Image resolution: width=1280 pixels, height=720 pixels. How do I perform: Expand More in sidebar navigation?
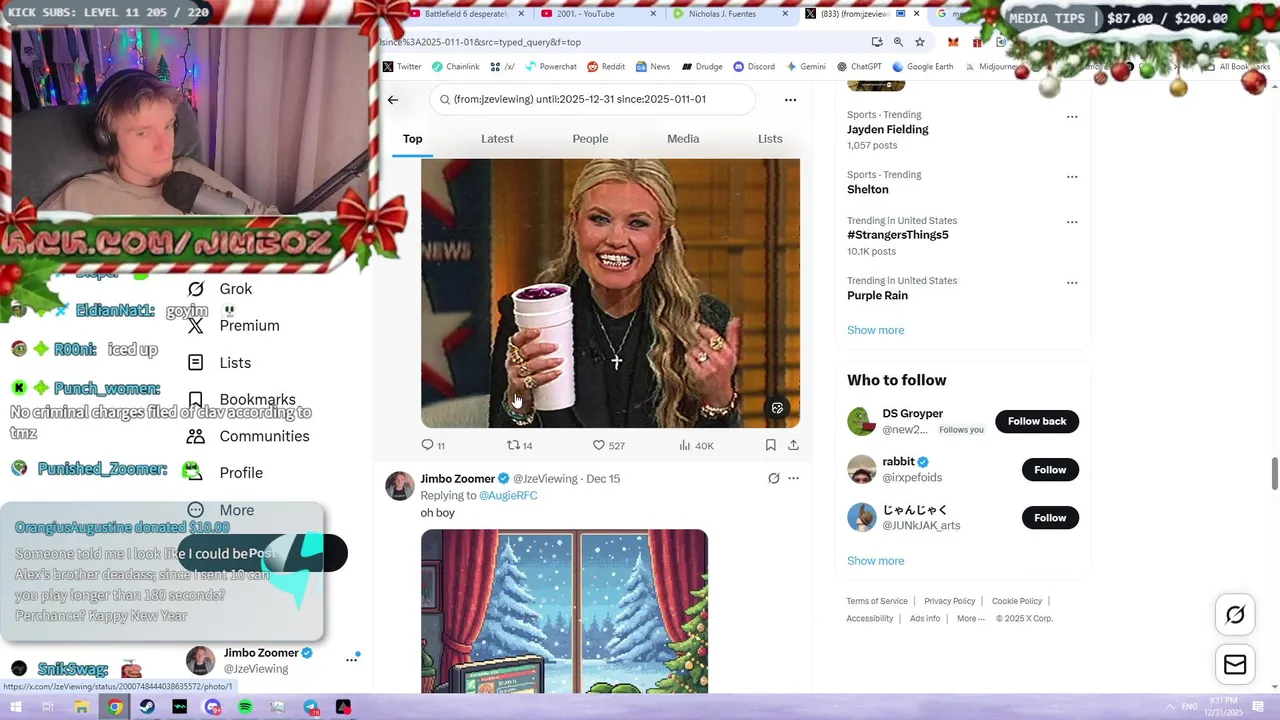tap(221, 510)
